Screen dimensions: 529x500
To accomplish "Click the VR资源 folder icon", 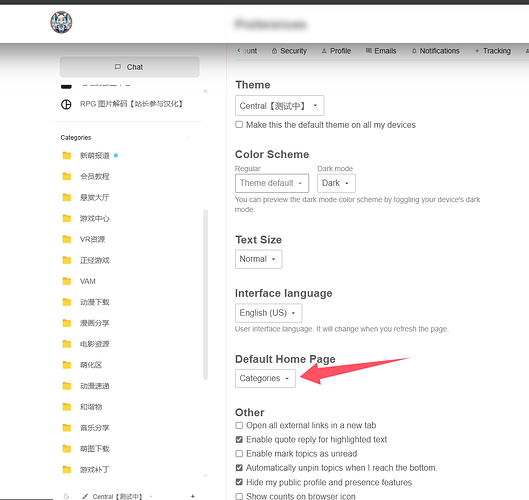I will (x=67, y=239).
